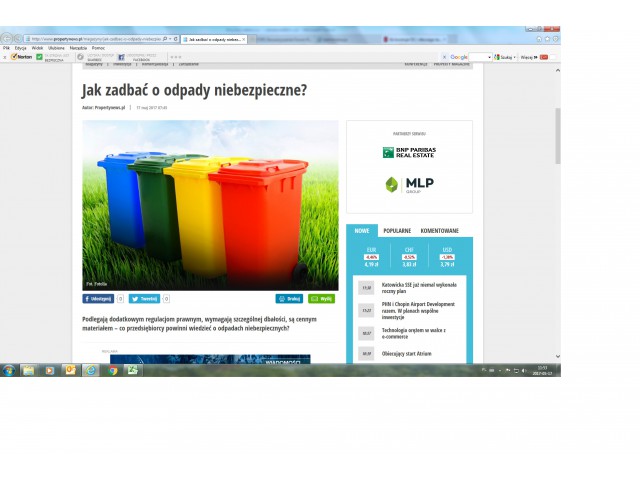Open the MLP Group partner logo

[409, 184]
